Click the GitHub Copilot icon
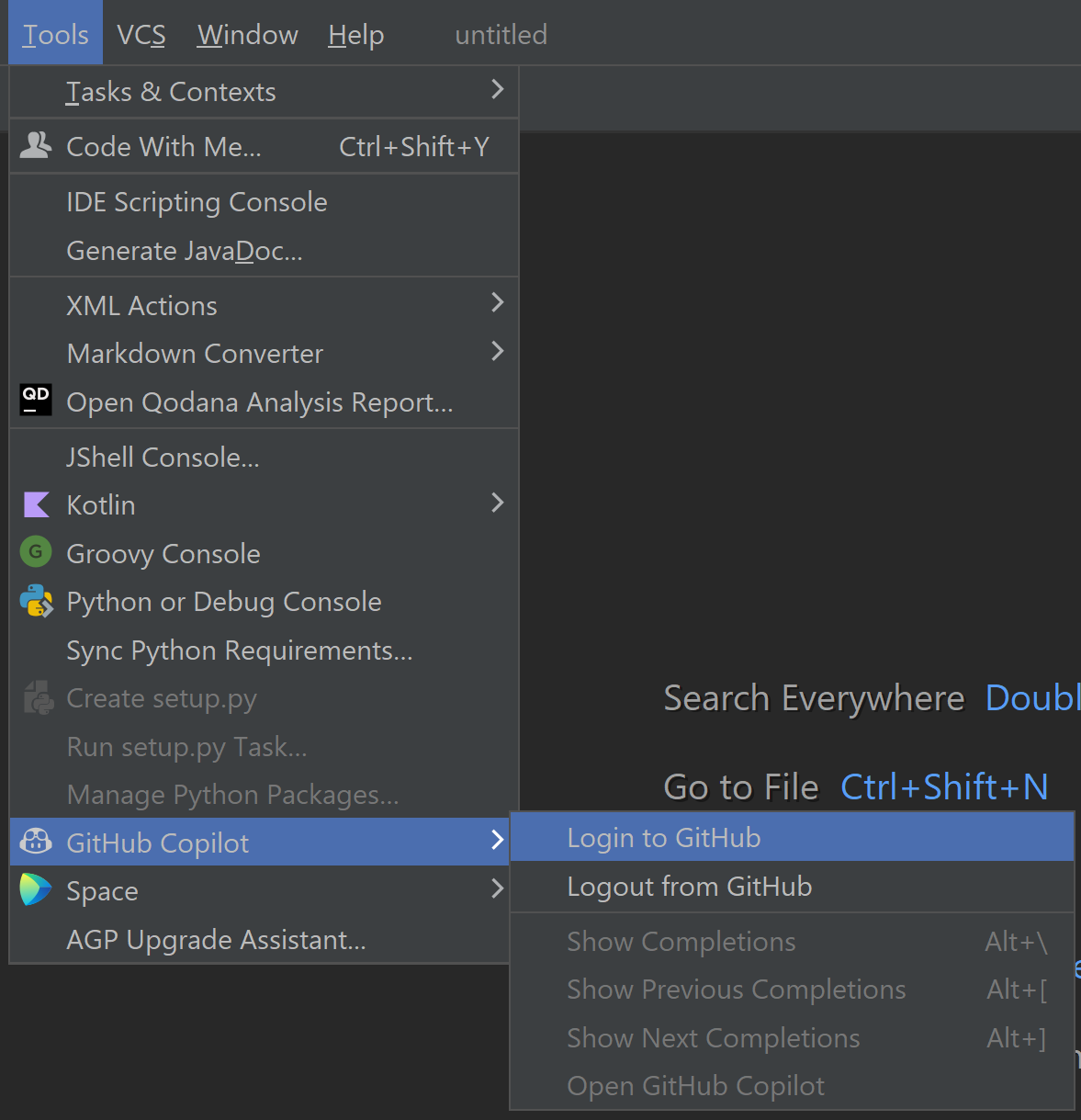The width and height of the screenshot is (1081, 1120). [x=36, y=842]
